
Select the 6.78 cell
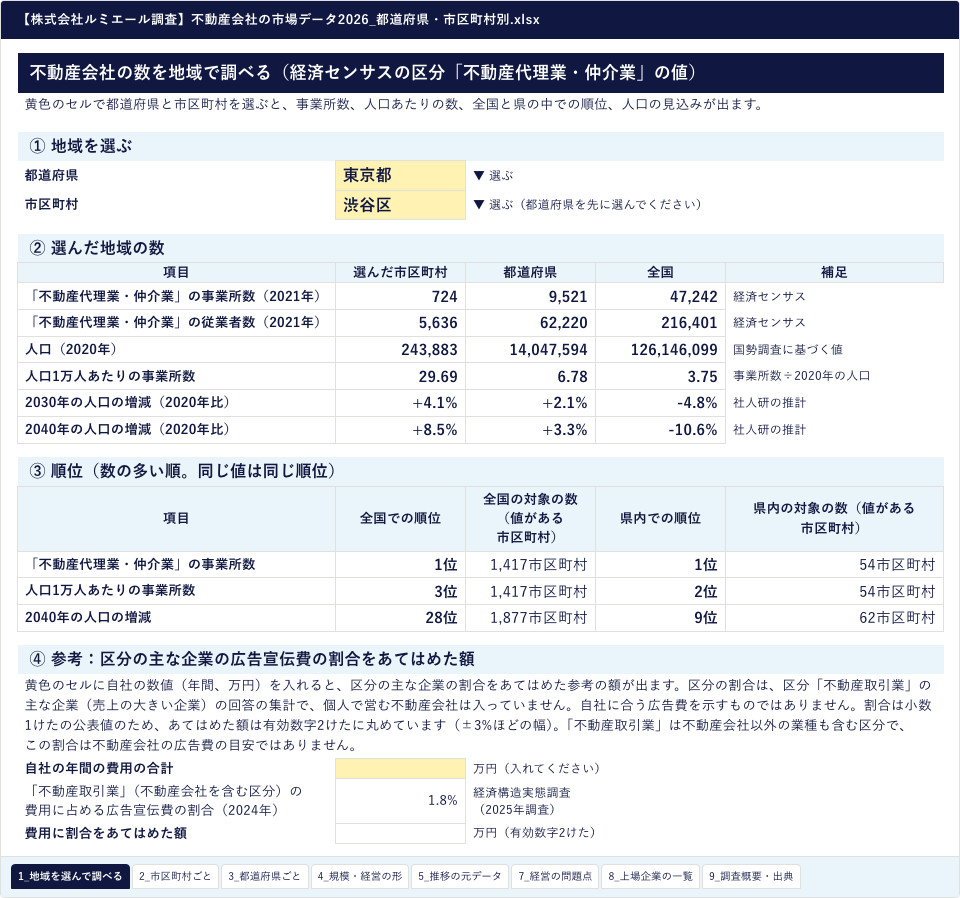tap(530, 376)
